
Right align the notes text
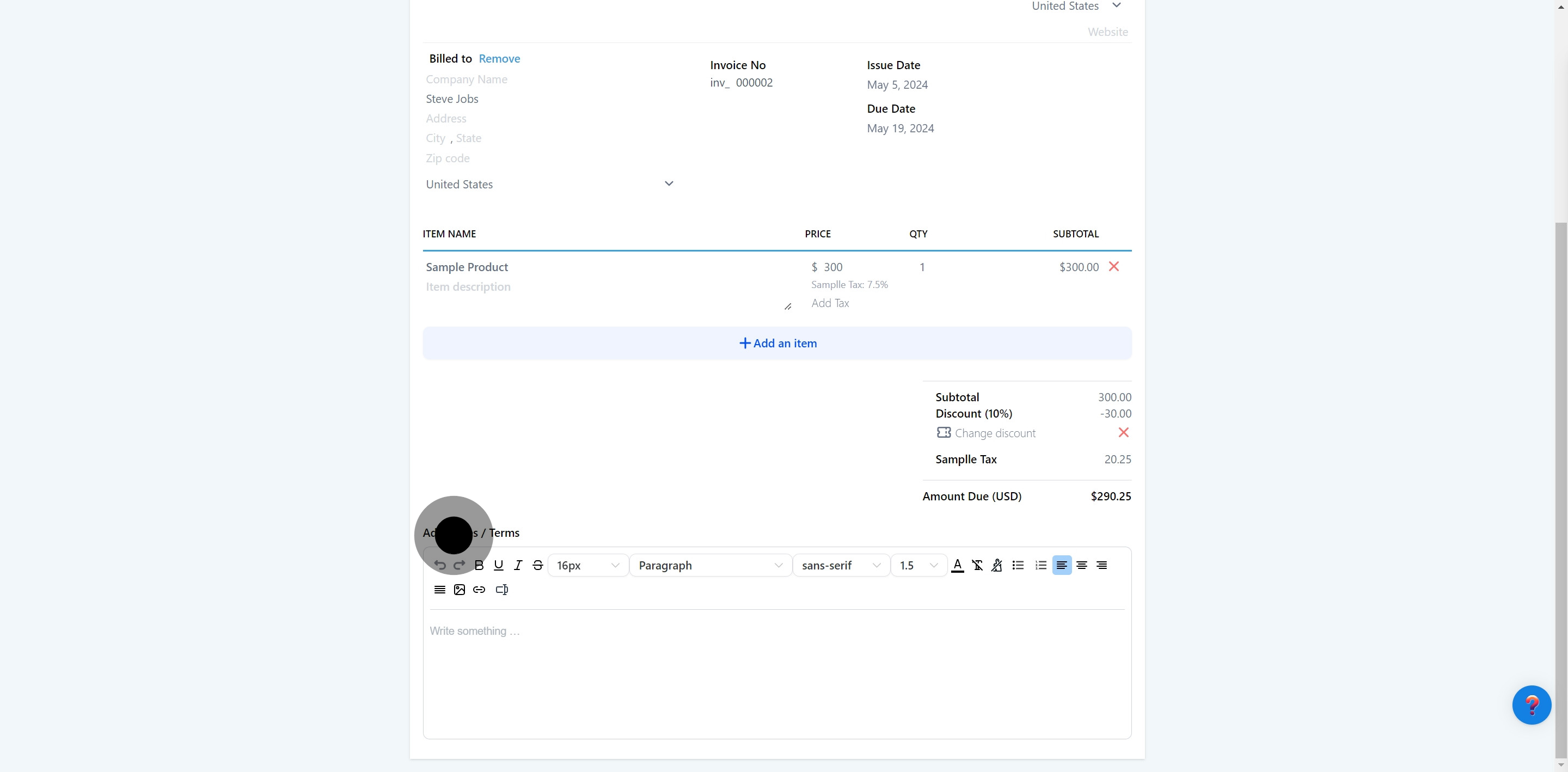1102,565
